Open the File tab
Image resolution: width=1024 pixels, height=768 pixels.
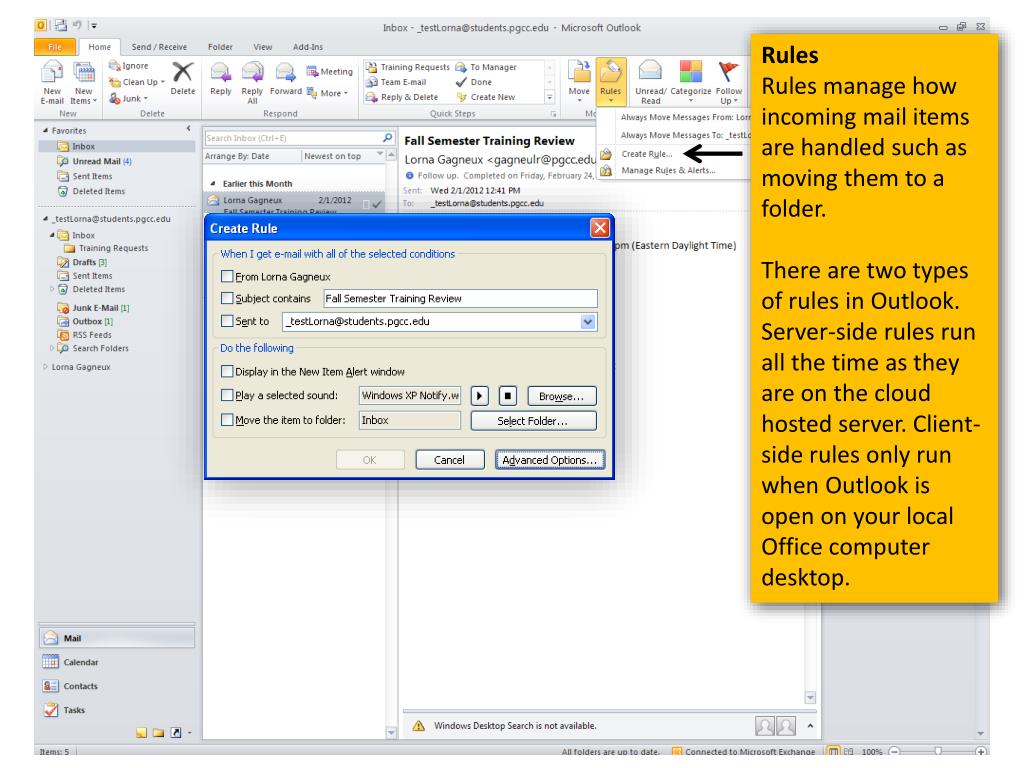pyautogui.click(x=55, y=46)
